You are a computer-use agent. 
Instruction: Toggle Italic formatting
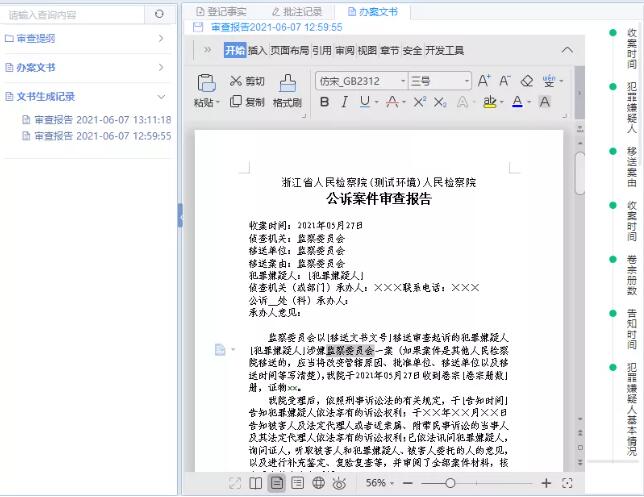(x=345, y=102)
